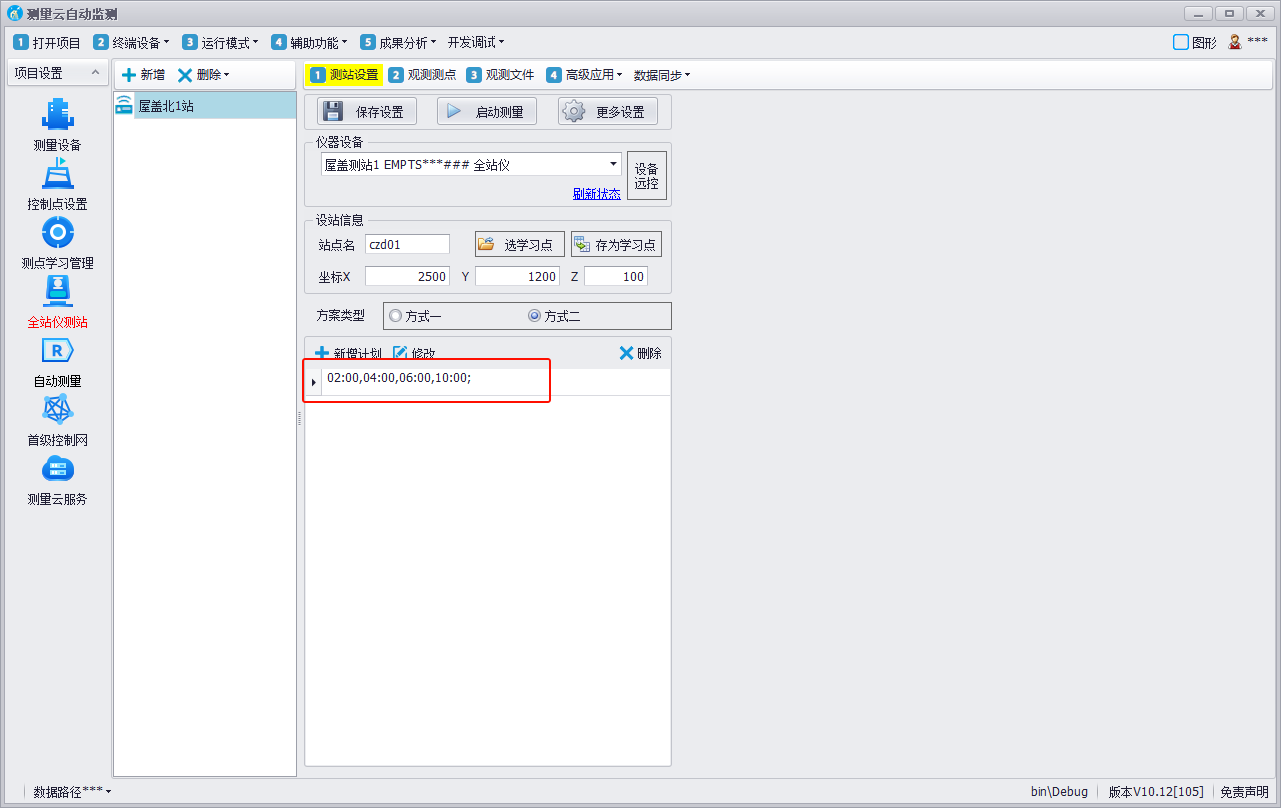Image resolution: width=1281 pixels, height=808 pixels.
Task: Select 方式二 radio option
Action: [x=534, y=316]
